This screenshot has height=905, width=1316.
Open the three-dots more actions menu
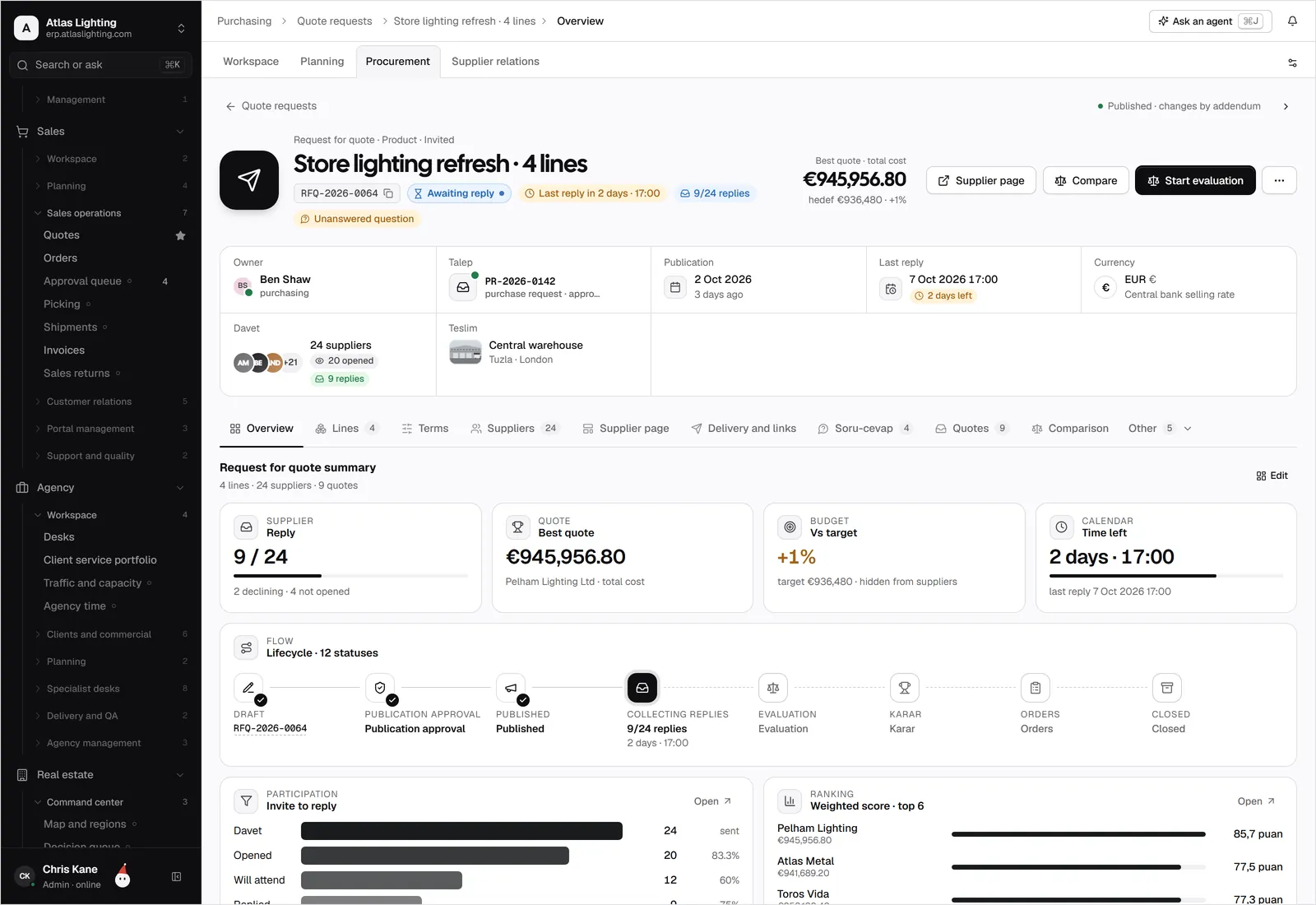pyautogui.click(x=1279, y=180)
